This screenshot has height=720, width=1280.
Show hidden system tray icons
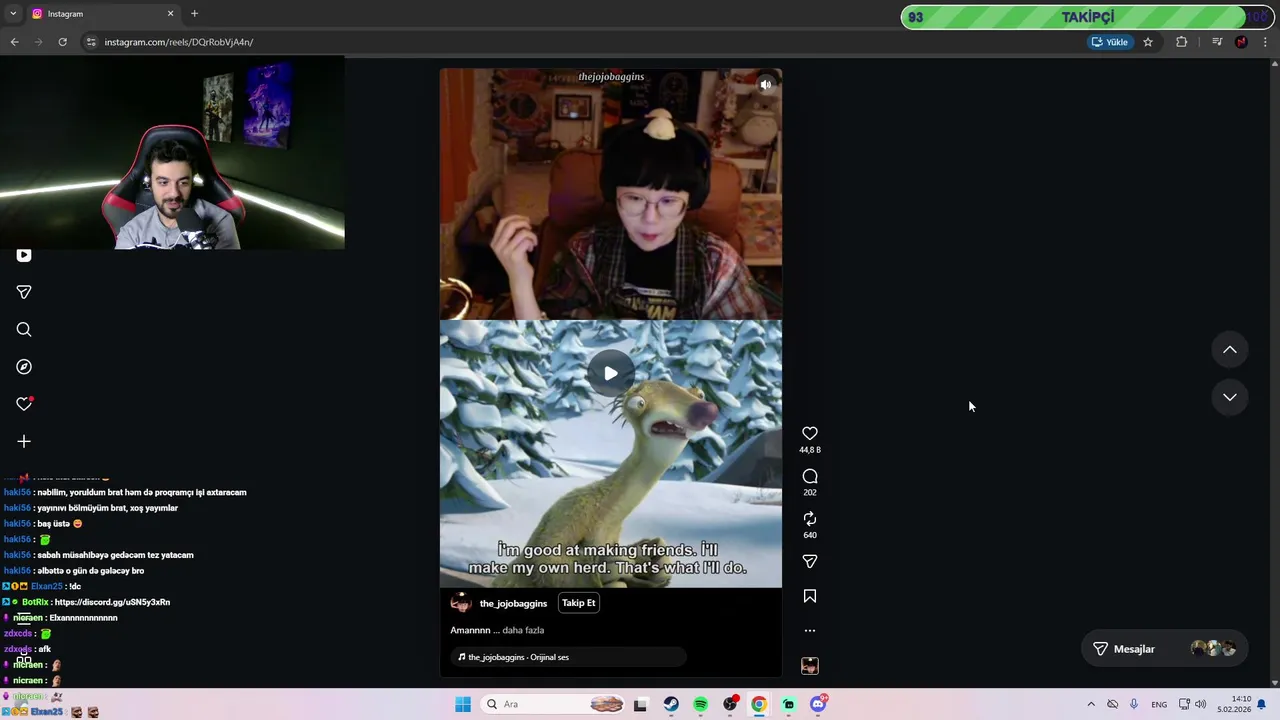point(1091,704)
